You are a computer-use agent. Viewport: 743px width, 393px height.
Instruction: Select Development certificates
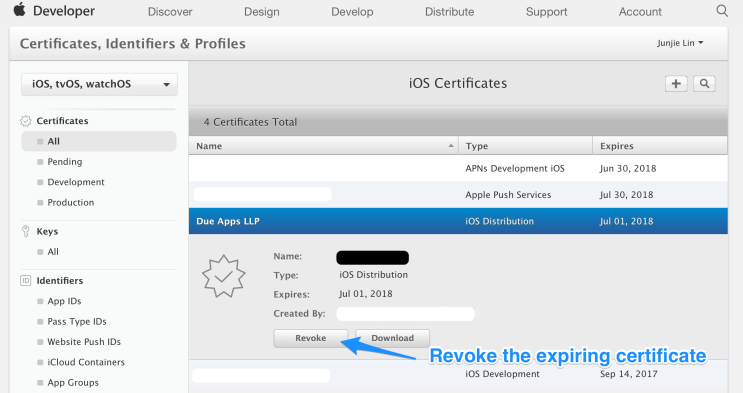(x=76, y=182)
